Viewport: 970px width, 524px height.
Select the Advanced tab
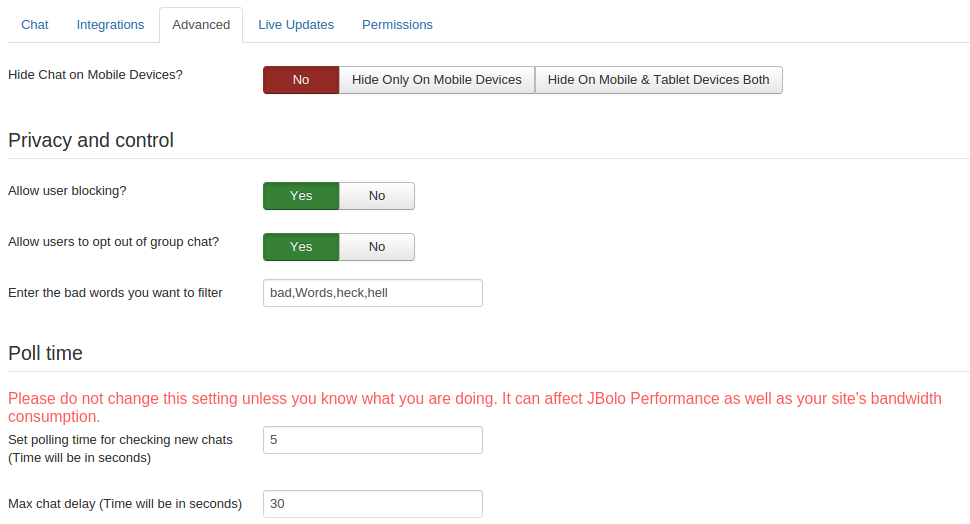tap(201, 25)
